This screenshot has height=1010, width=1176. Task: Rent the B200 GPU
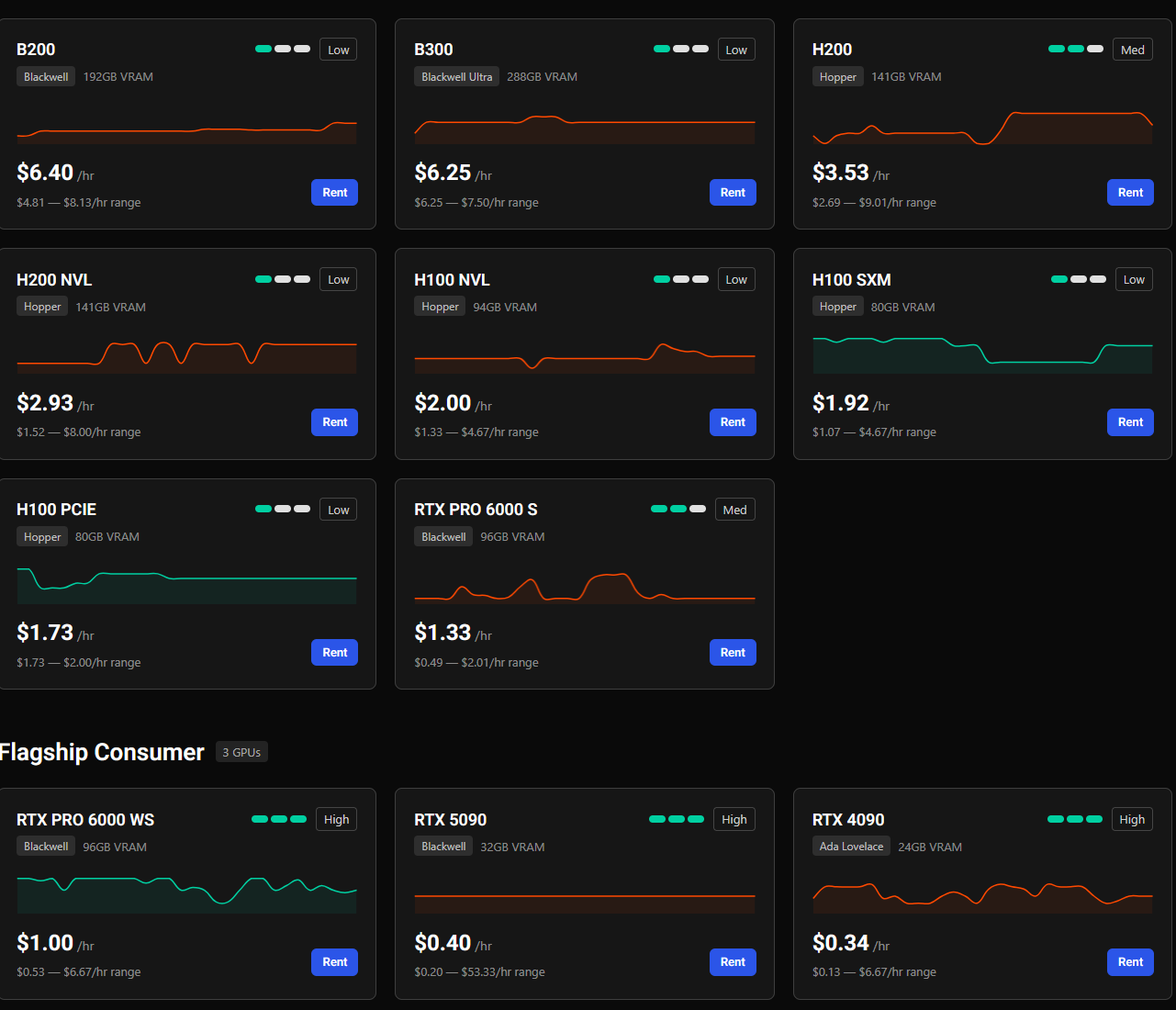pos(335,193)
